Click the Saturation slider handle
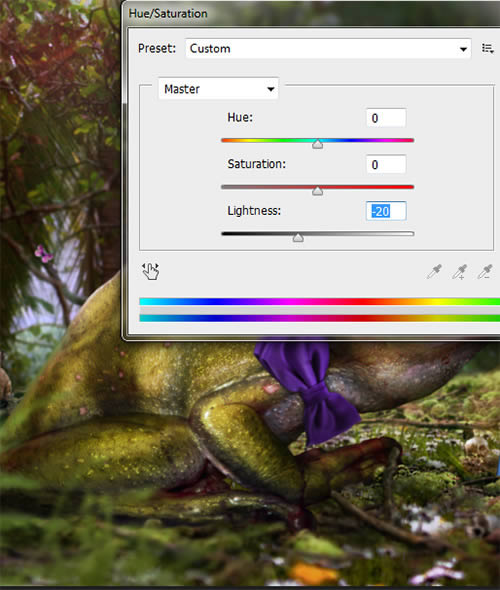The image size is (500, 590). (x=318, y=191)
